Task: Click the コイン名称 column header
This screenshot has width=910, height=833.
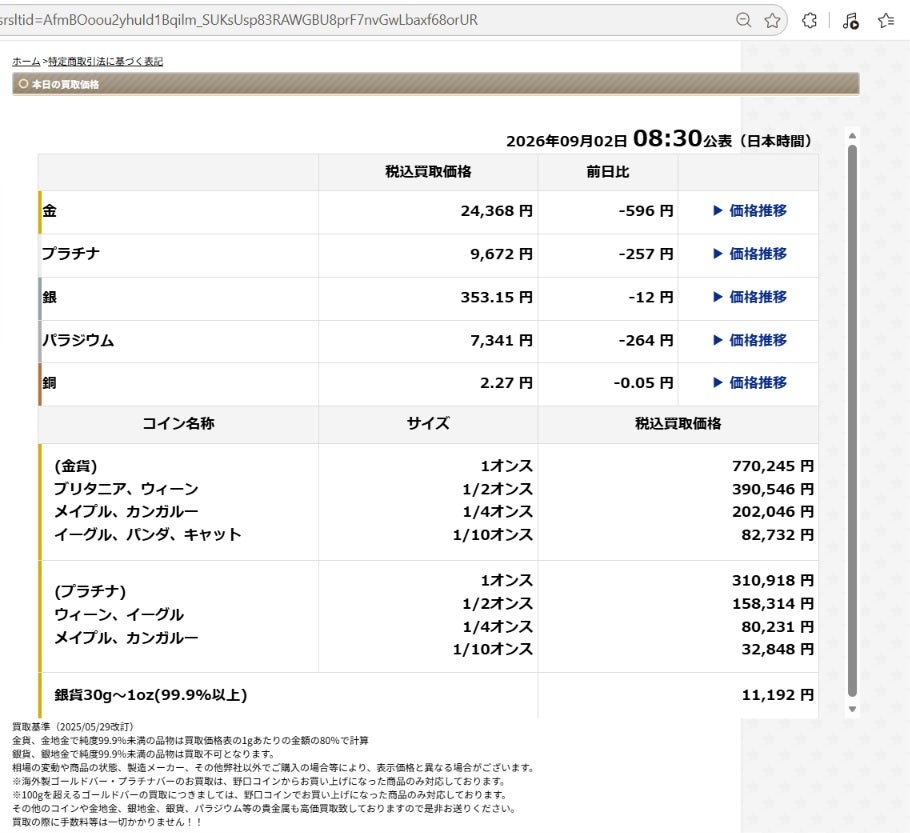Action: tap(178, 424)
